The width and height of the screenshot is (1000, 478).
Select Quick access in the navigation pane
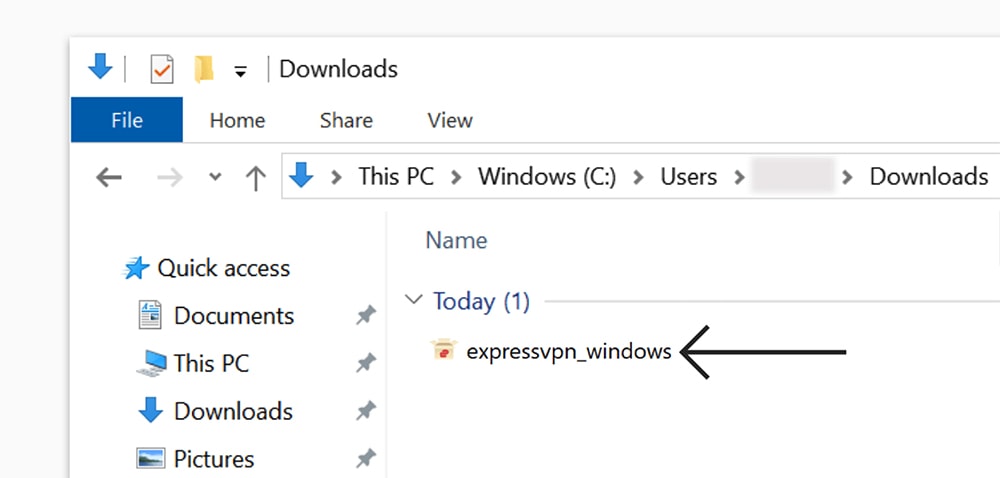click(223, 268)
